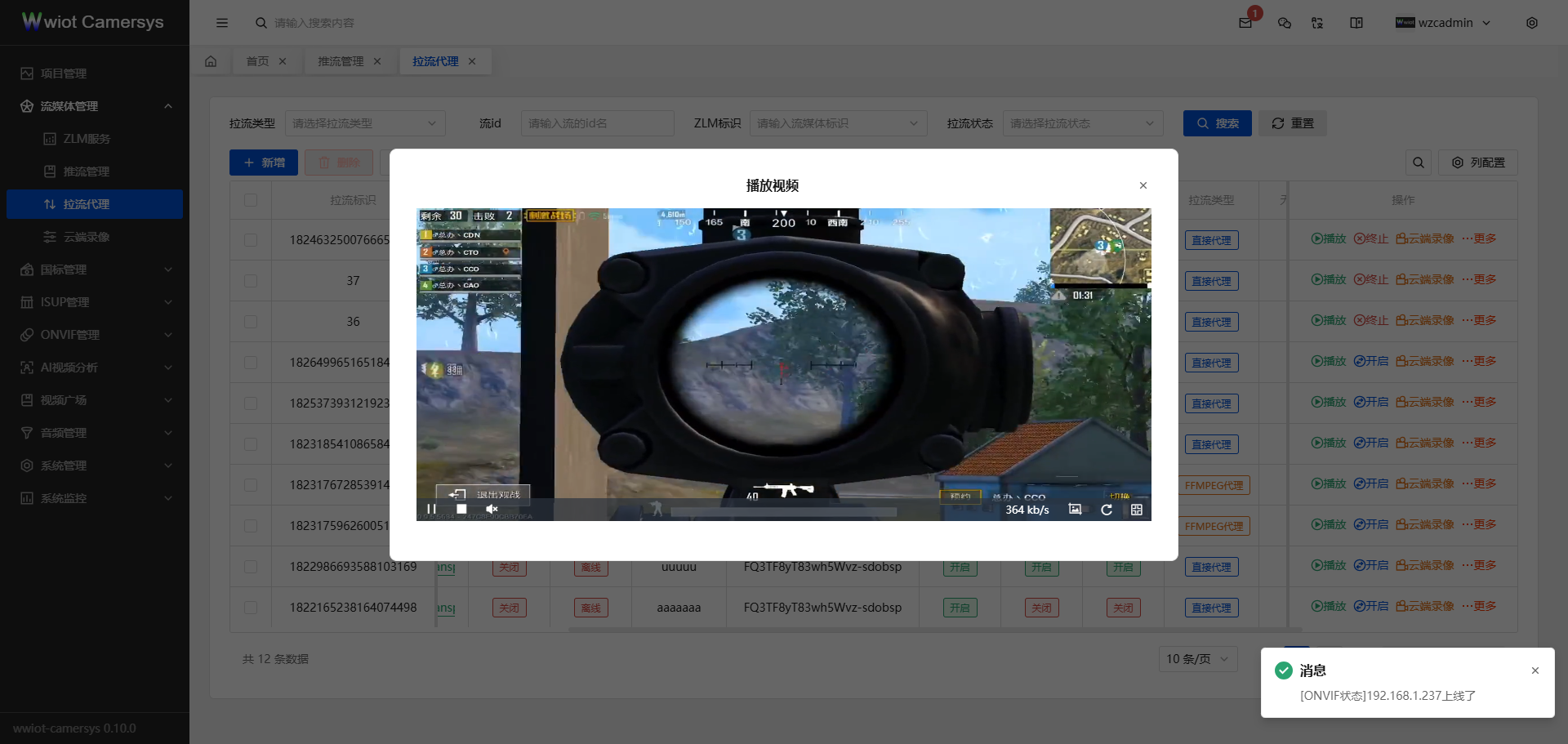The height and width of the screenshot is (744, 1568).
Task: Tick the checkbox for row 37
Action: click(x=251, y=281)
